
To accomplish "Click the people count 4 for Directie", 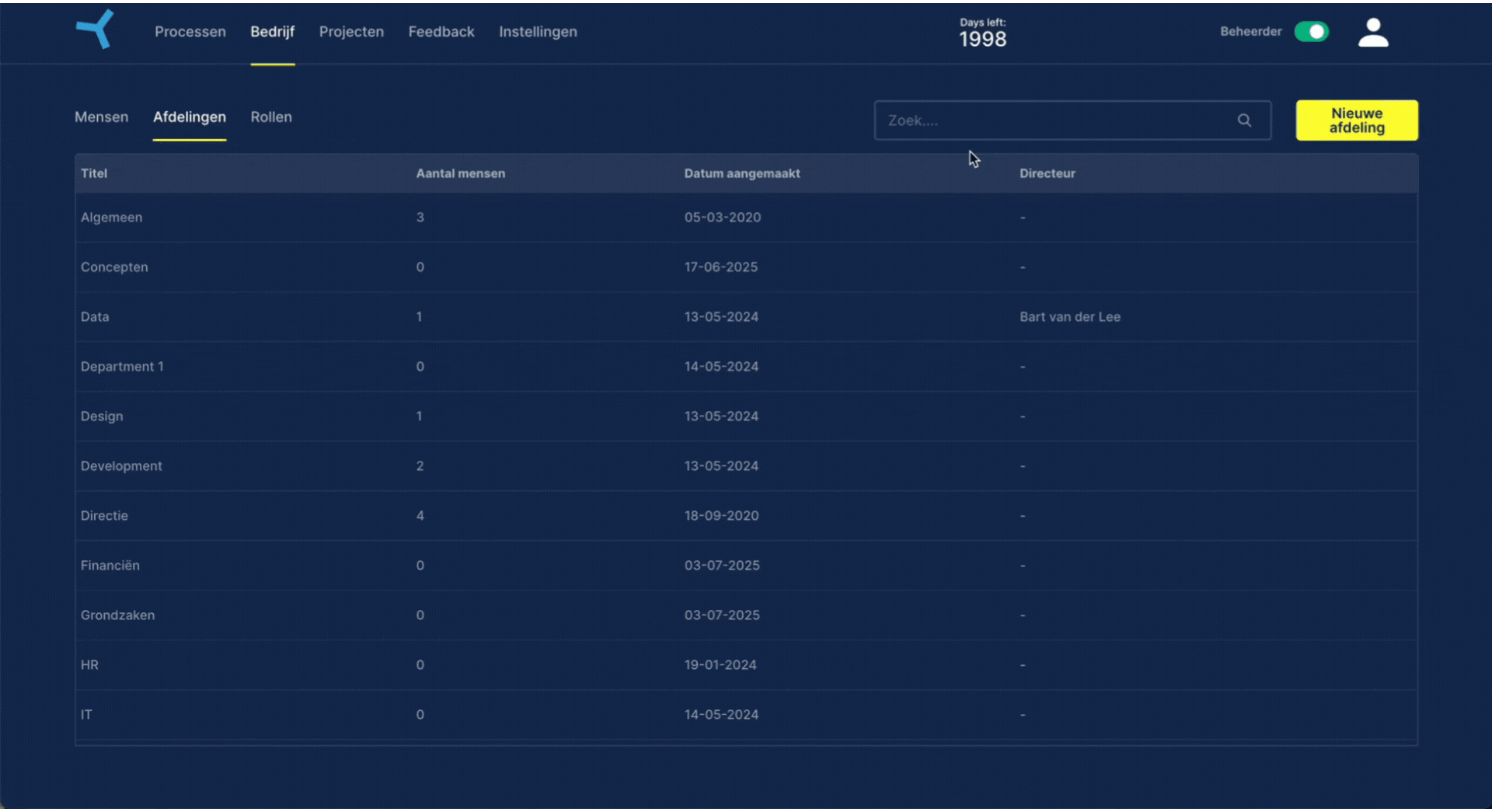I will (420, 516).
